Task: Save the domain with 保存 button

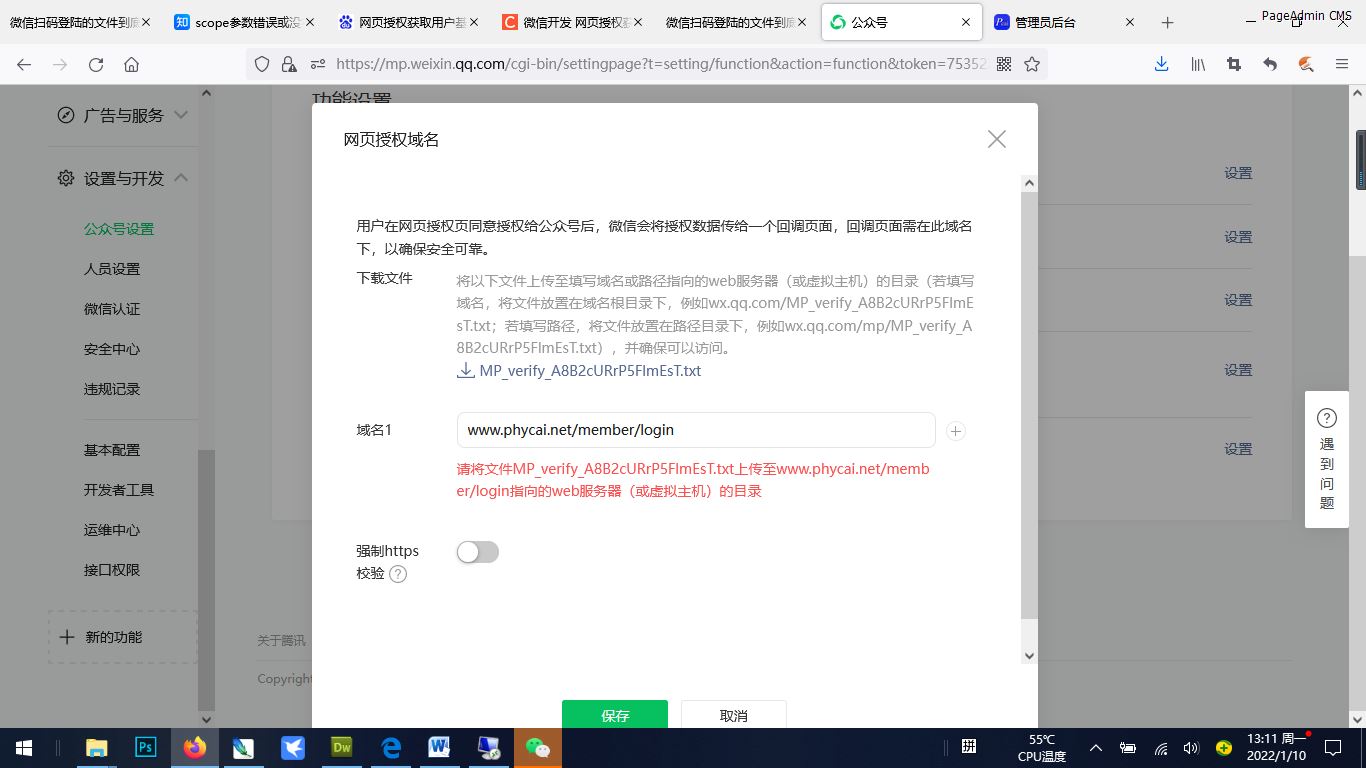Action: [615, 714]
